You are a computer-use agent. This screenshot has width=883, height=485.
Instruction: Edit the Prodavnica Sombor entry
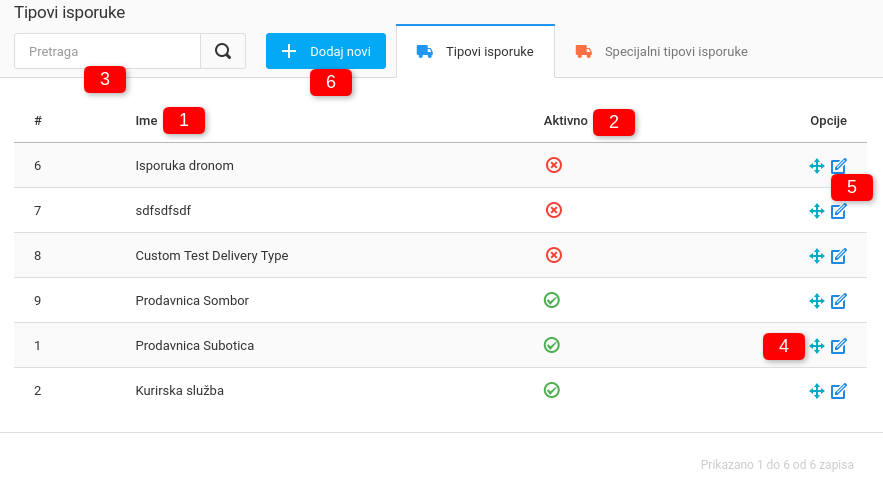tap(839, 301)
